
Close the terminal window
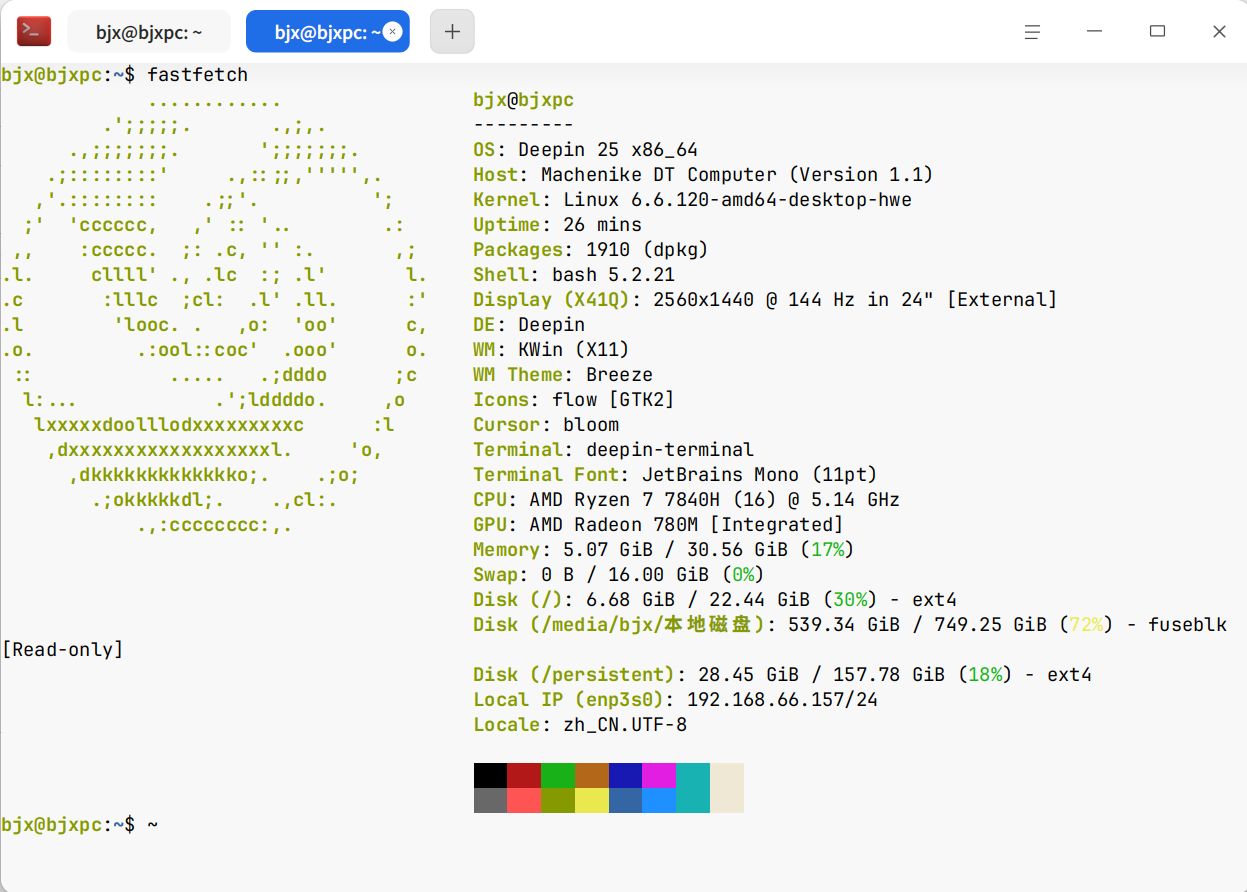1219,32
